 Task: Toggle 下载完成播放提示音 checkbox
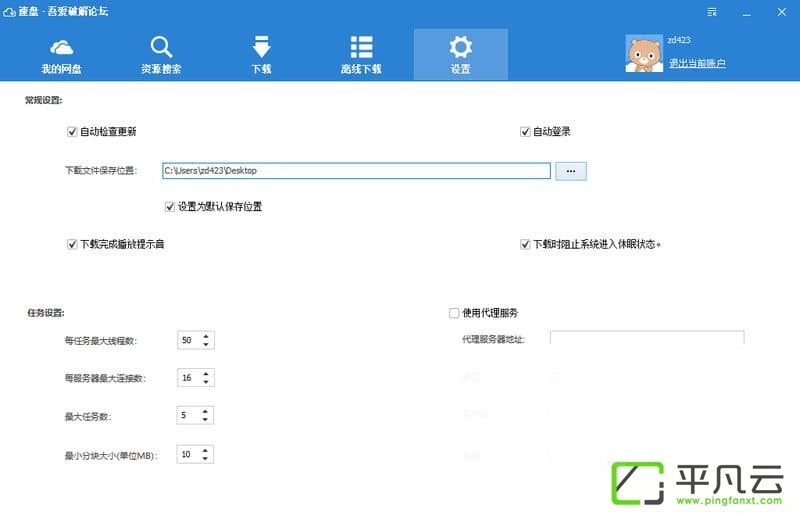pos(72,244)
